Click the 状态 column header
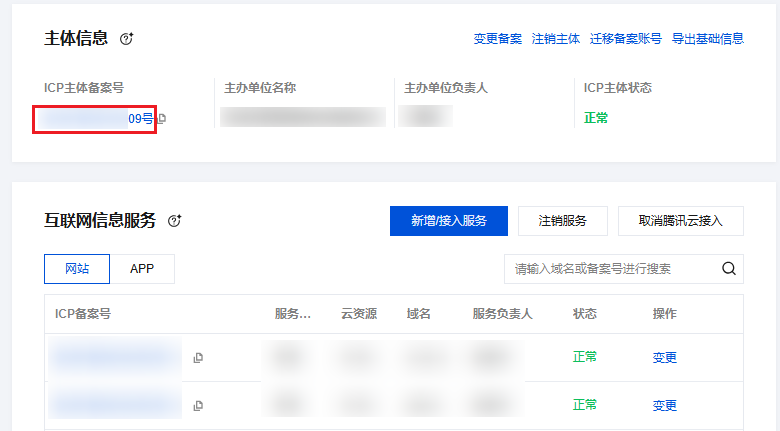 (x=585, y=314)
